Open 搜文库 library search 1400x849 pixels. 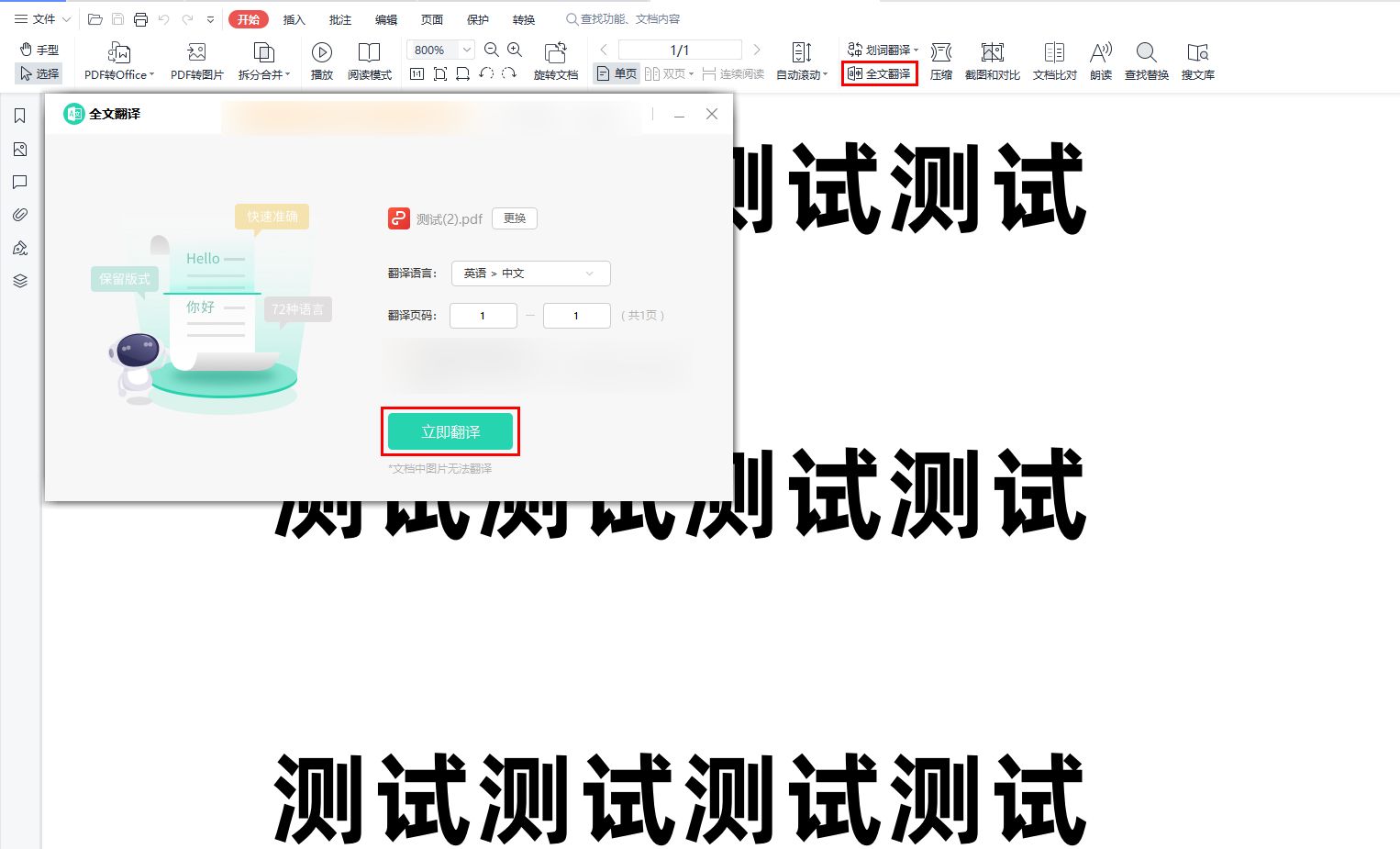coord(1198,60)
